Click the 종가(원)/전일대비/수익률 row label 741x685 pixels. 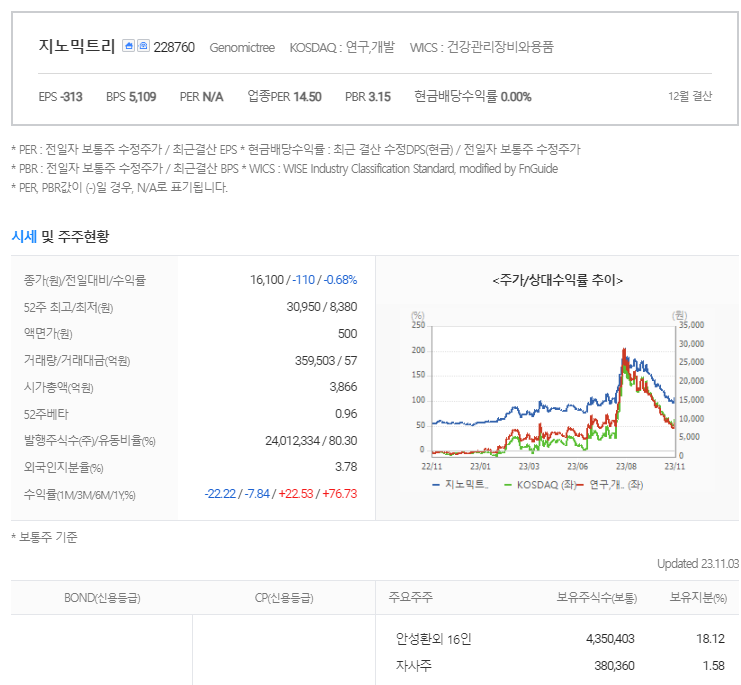pos(85,280)
